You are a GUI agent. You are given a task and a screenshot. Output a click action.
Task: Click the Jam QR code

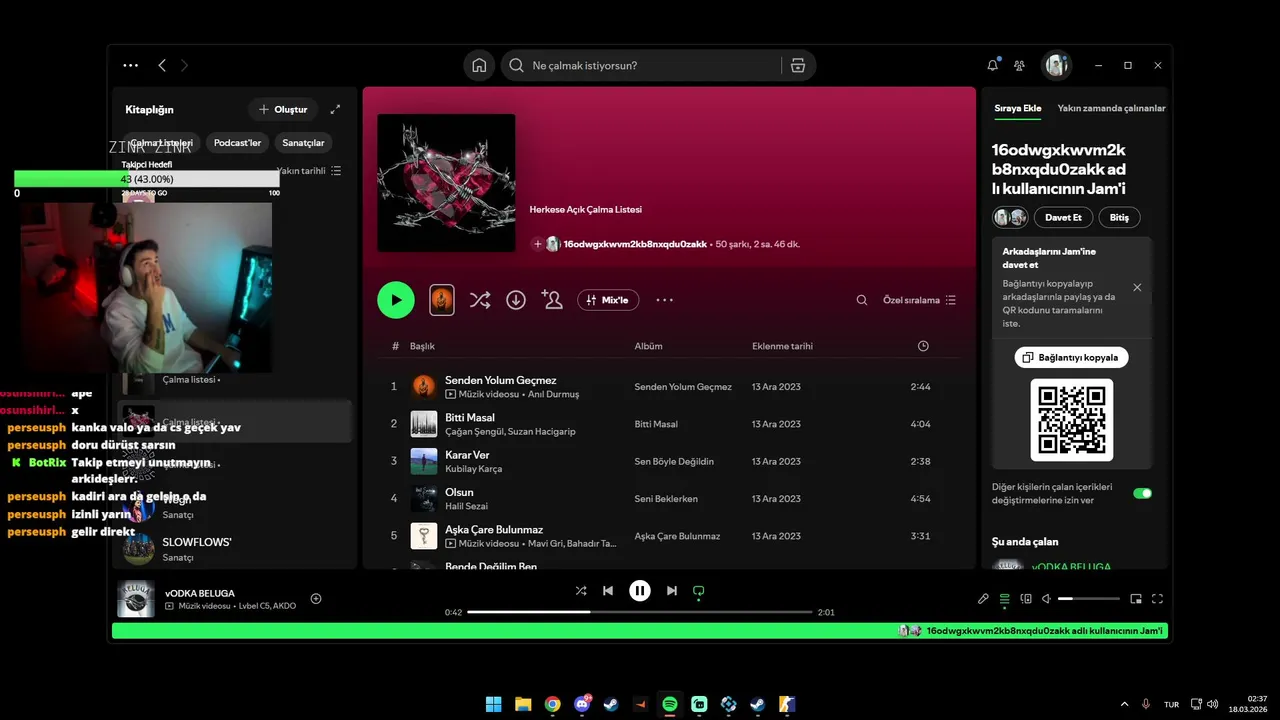coord(1071,420)
